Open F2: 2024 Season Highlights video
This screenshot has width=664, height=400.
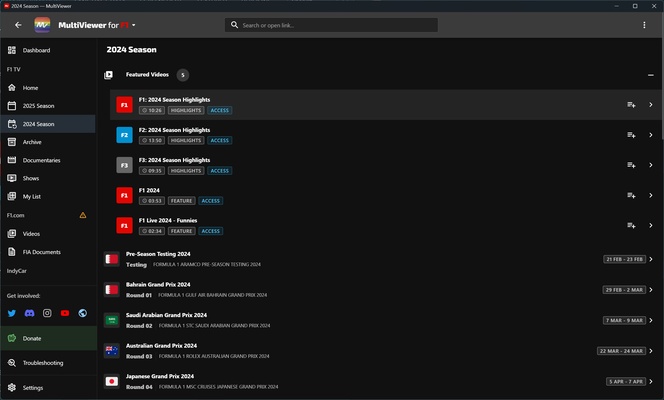[384, 135]
